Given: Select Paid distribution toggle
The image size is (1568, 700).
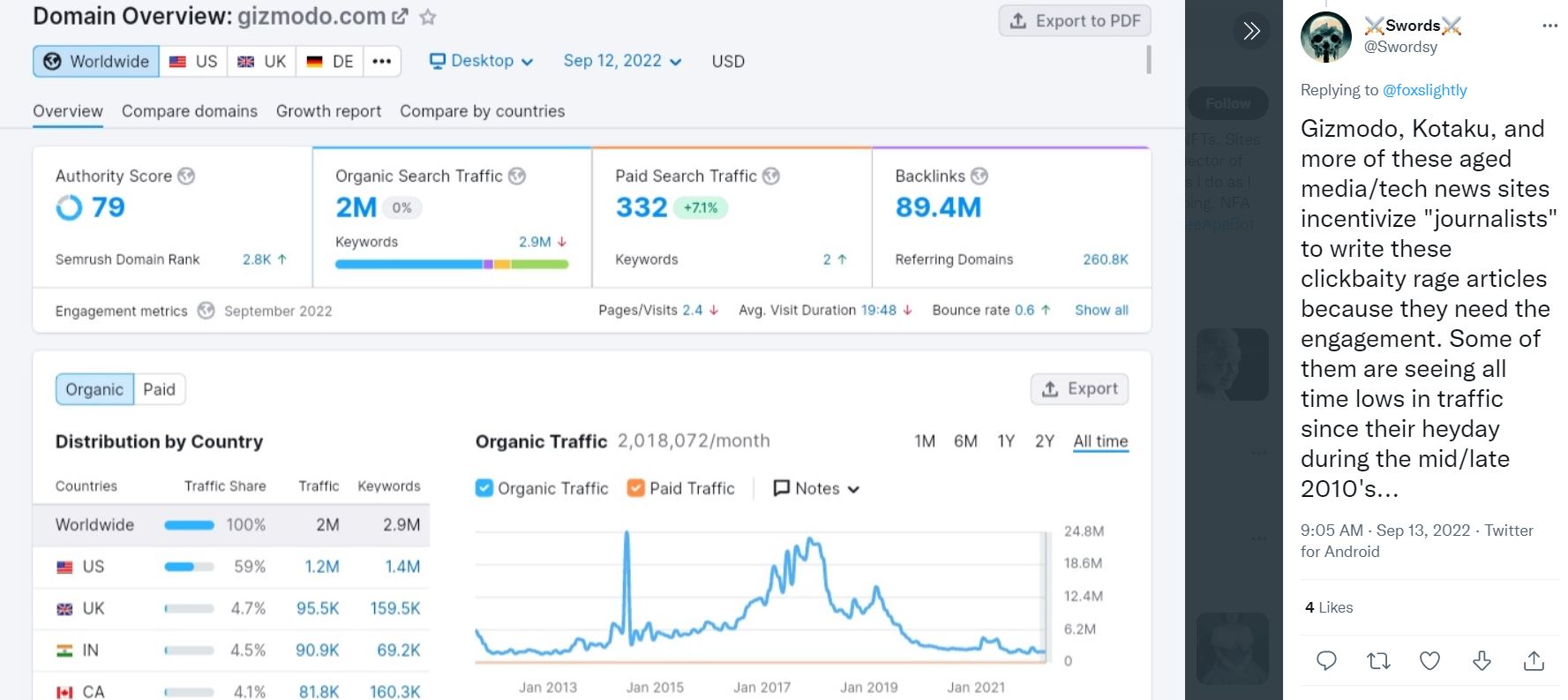Looking at the screenshot, I should (160, 389).
